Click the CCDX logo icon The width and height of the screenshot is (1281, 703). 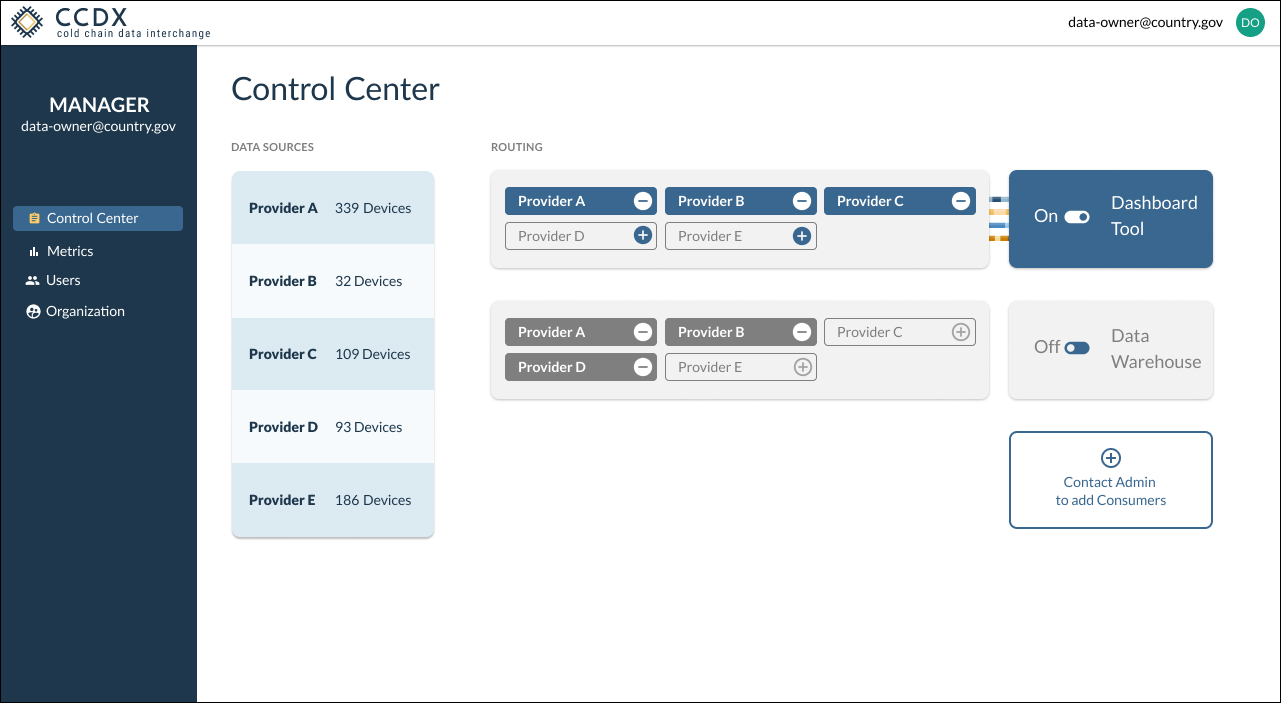click(x=27, y=21)
